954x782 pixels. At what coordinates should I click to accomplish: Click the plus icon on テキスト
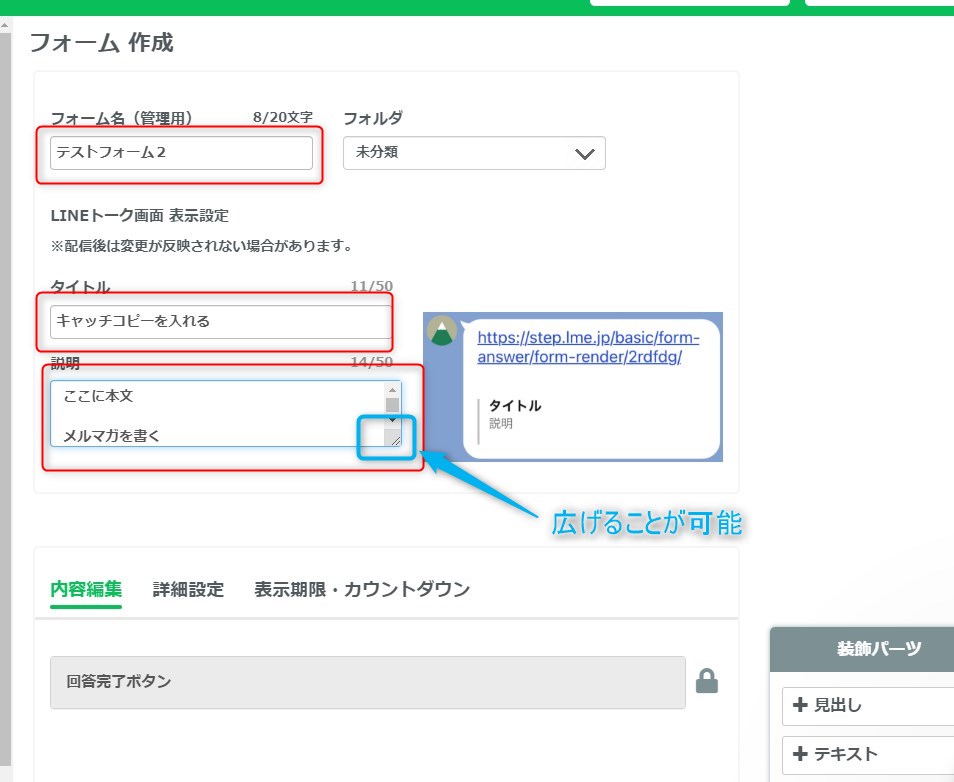pyautogui.click(x=799, y=754)
